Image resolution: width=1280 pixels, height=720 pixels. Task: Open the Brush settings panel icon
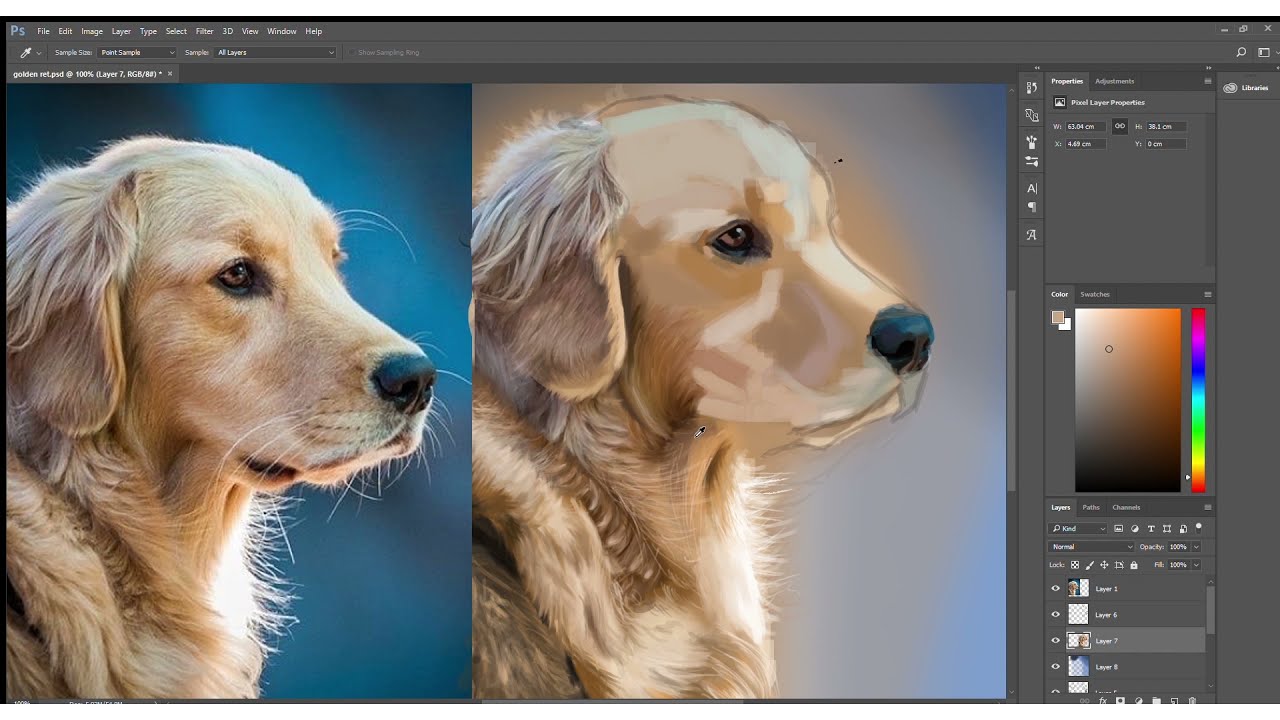(x=1032, y=161)
